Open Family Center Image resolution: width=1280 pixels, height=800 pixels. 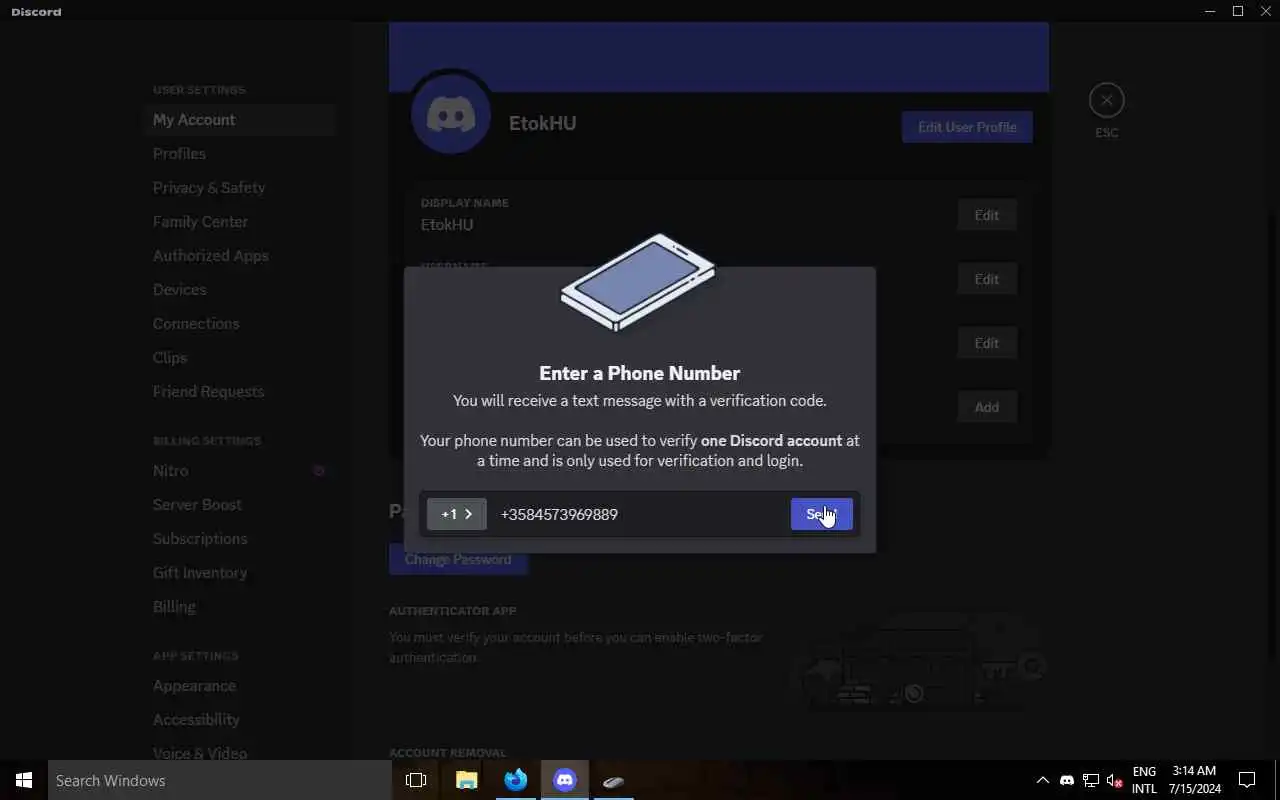pos(239,221)
